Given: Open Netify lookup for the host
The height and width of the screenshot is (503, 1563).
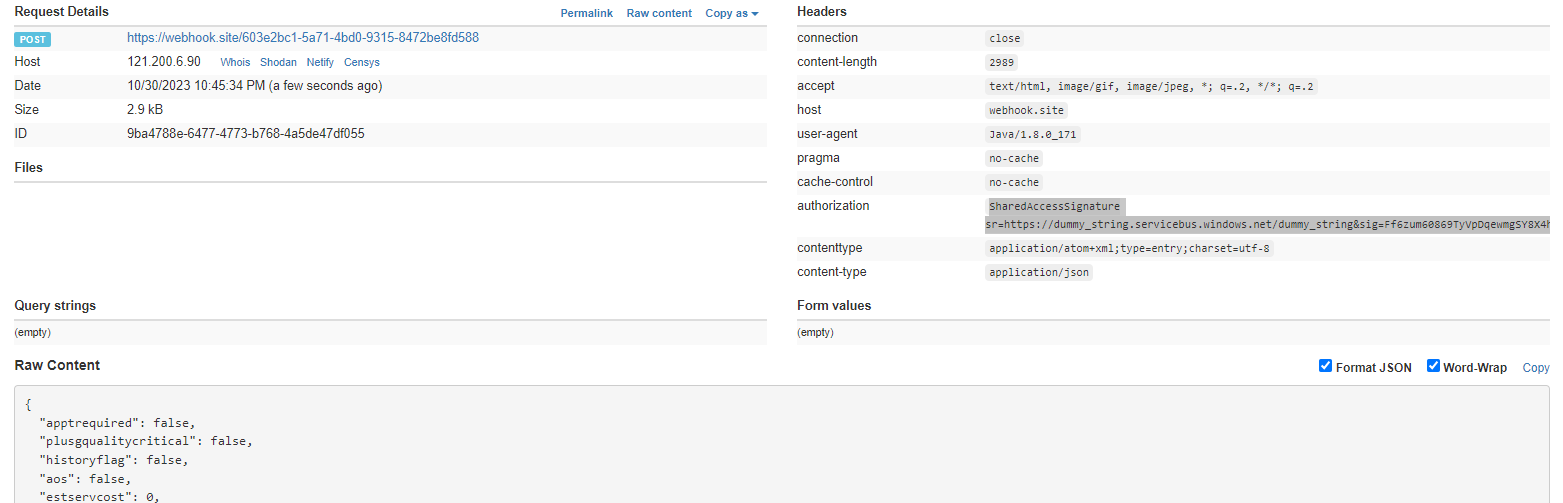Looking at the screenshot, I should click(x=320, y=62).
